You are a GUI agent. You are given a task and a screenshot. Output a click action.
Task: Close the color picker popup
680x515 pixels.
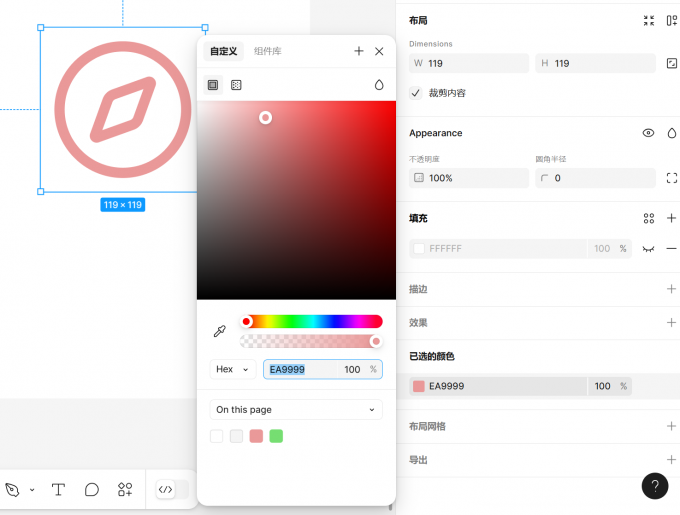[x=379, y=52]
